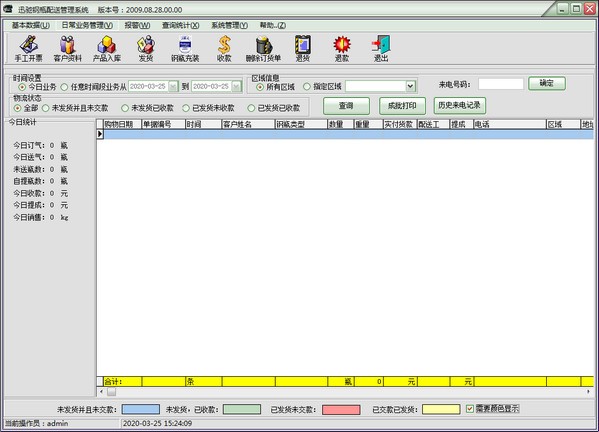Click the 退出 exit door icon
Image resolution: width=599 pixels, height=432 pixels.
pyautogui.click(x=381, y=49)
